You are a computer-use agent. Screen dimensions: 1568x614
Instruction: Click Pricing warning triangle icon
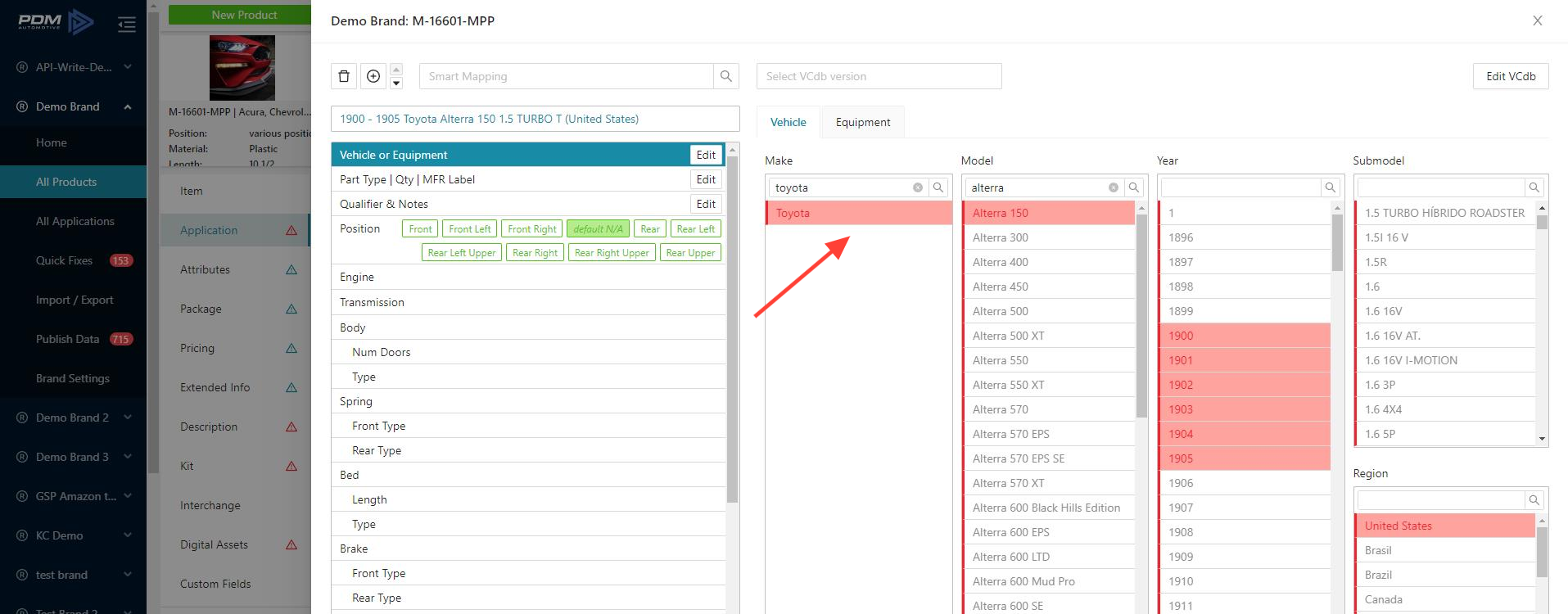point(291,348)
